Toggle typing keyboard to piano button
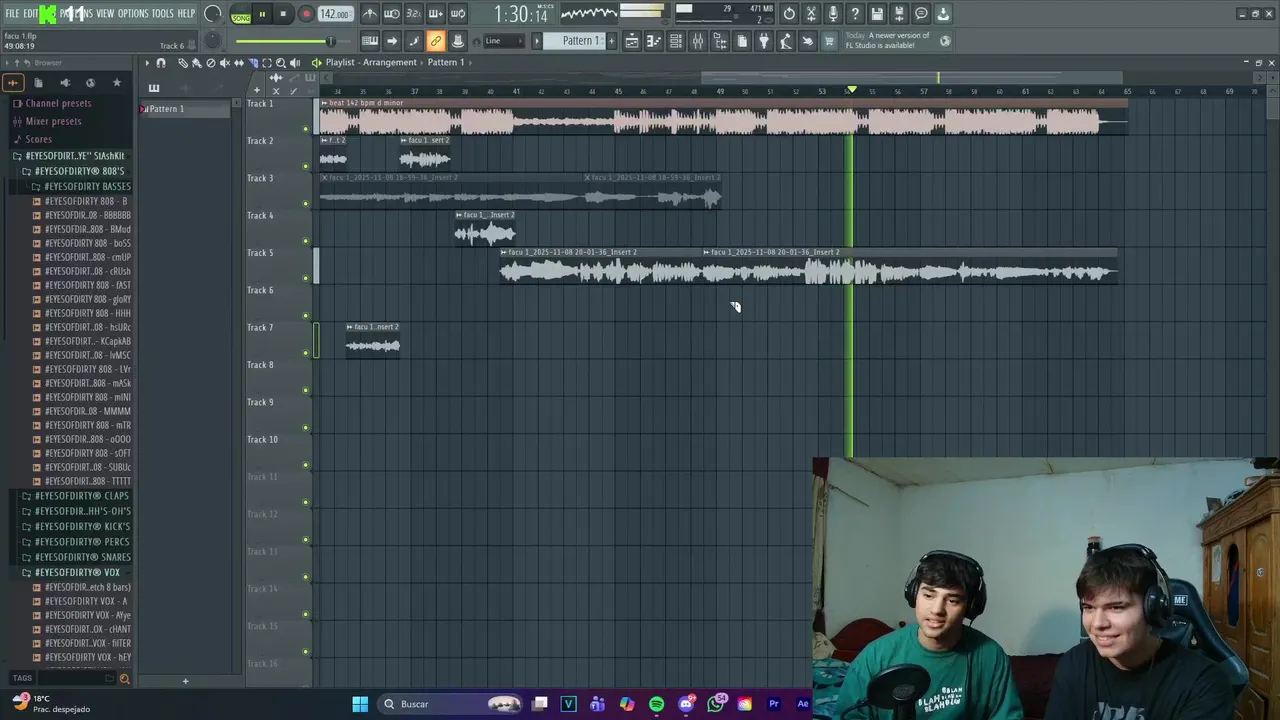The width and height of the screenshot is (1280, 720). click(370, 41)
